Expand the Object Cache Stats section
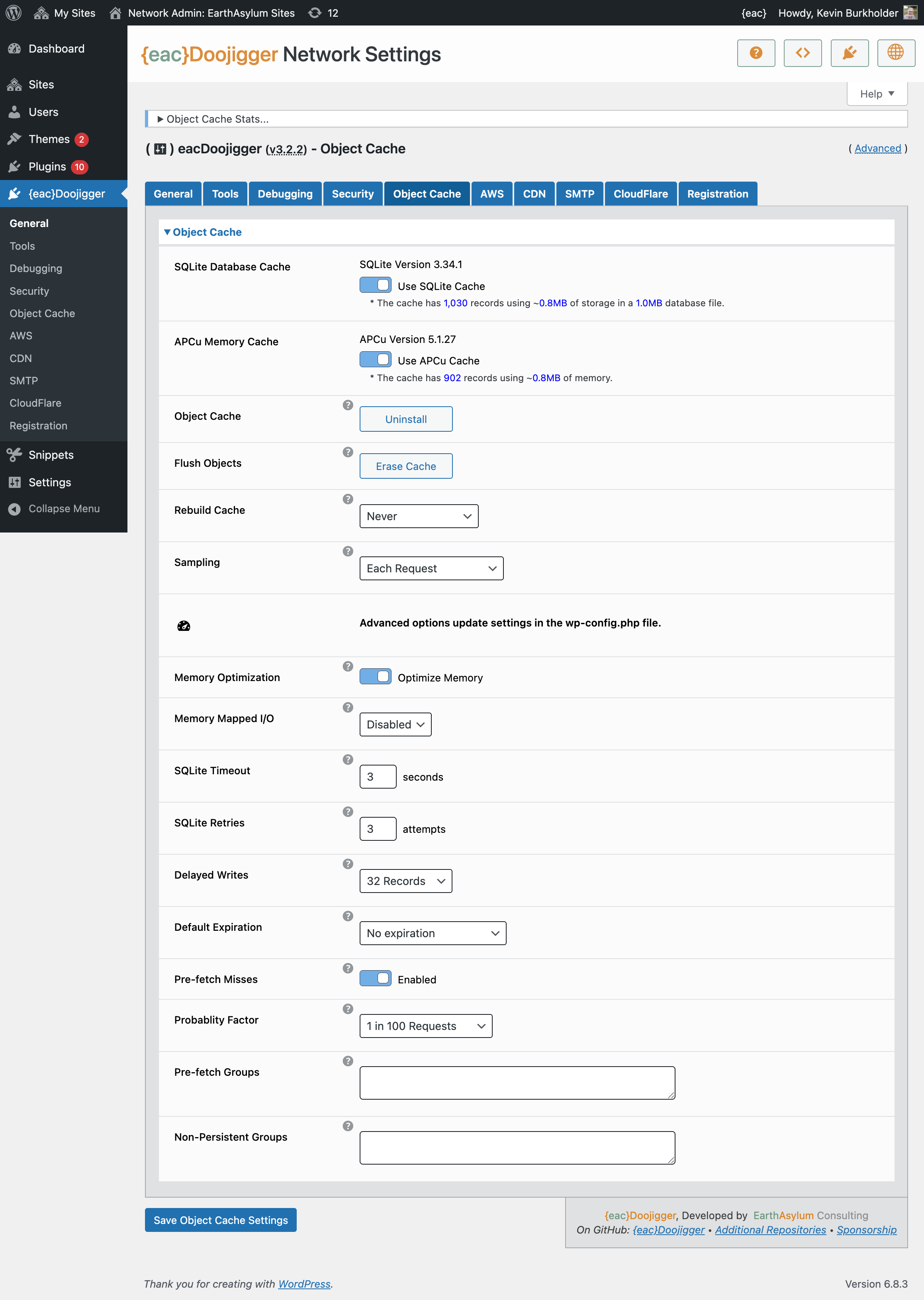The height and width of the screenshot is (1300, 924). 212,119
